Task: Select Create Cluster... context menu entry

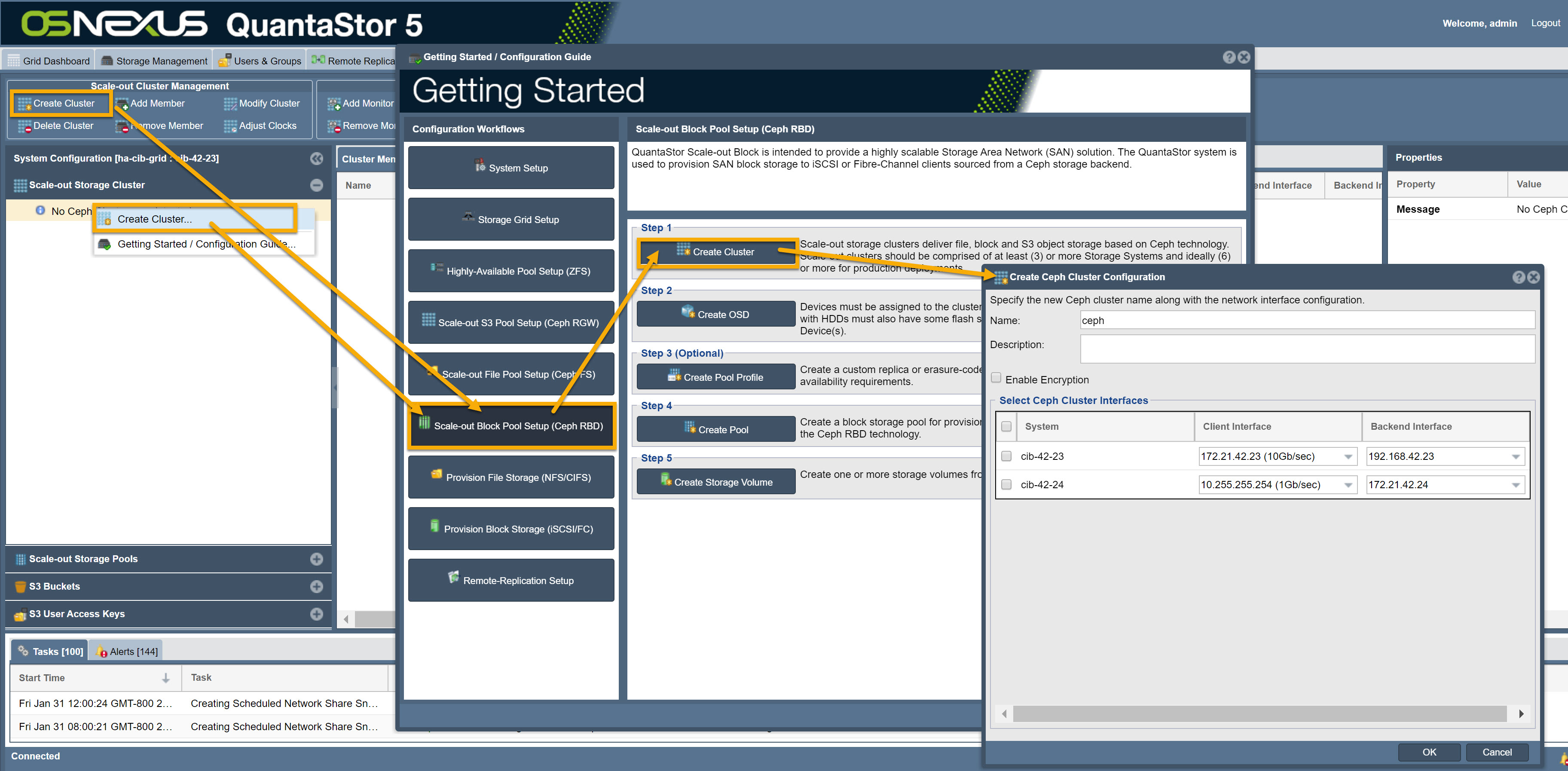Action: (x=195, y=219)
